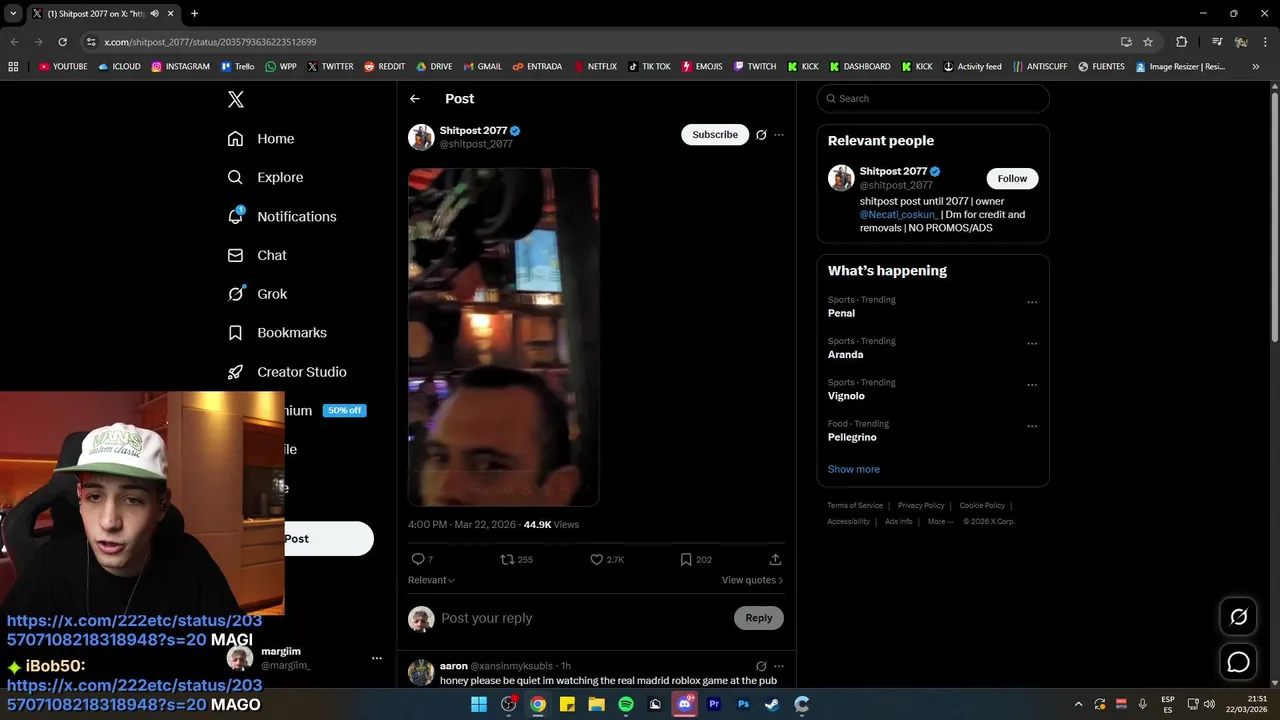
Task: Follow Shitpost 2077 in Relevant people
Action: click(1012, 178)
